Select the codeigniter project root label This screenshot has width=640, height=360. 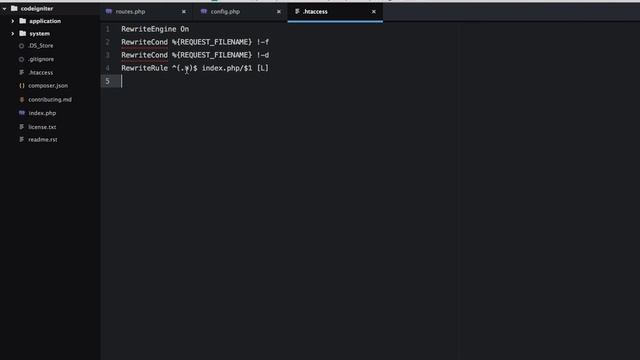click(37, 9)
